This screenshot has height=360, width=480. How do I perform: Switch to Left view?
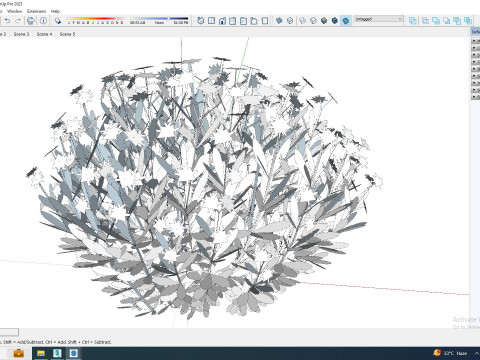click(x=254, y=21)
